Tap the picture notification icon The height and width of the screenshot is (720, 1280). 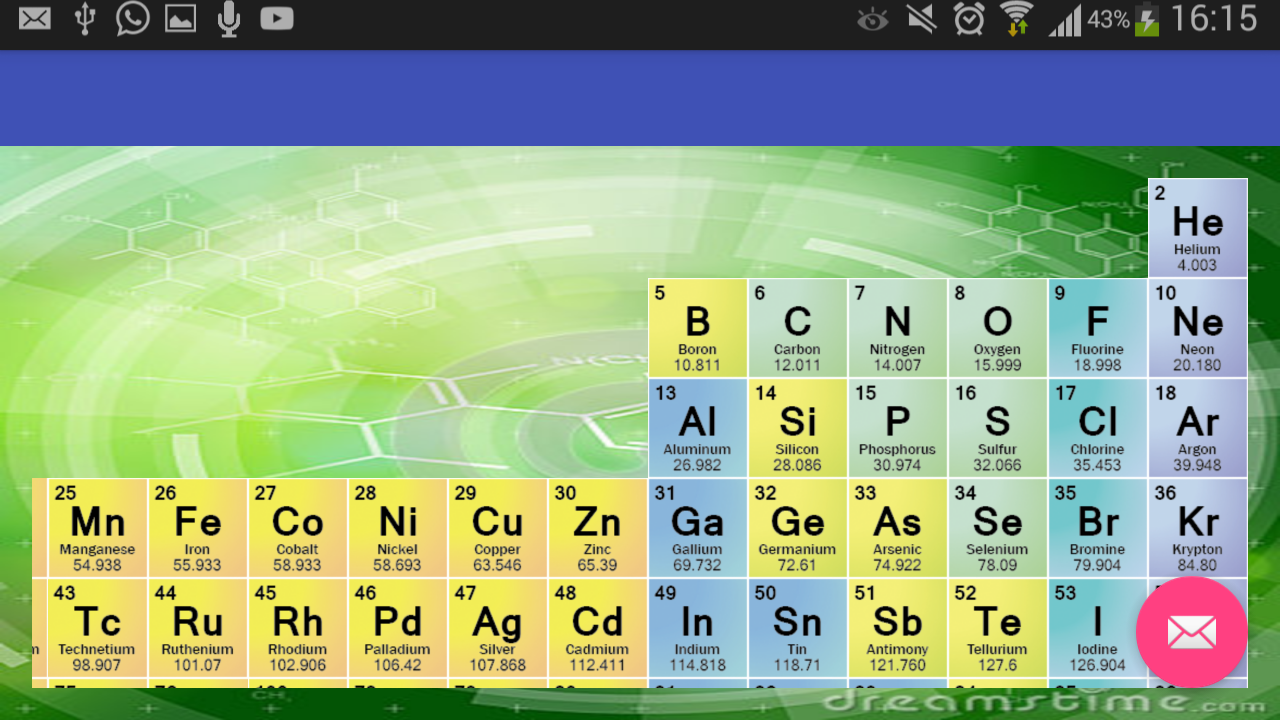[180, 19]
